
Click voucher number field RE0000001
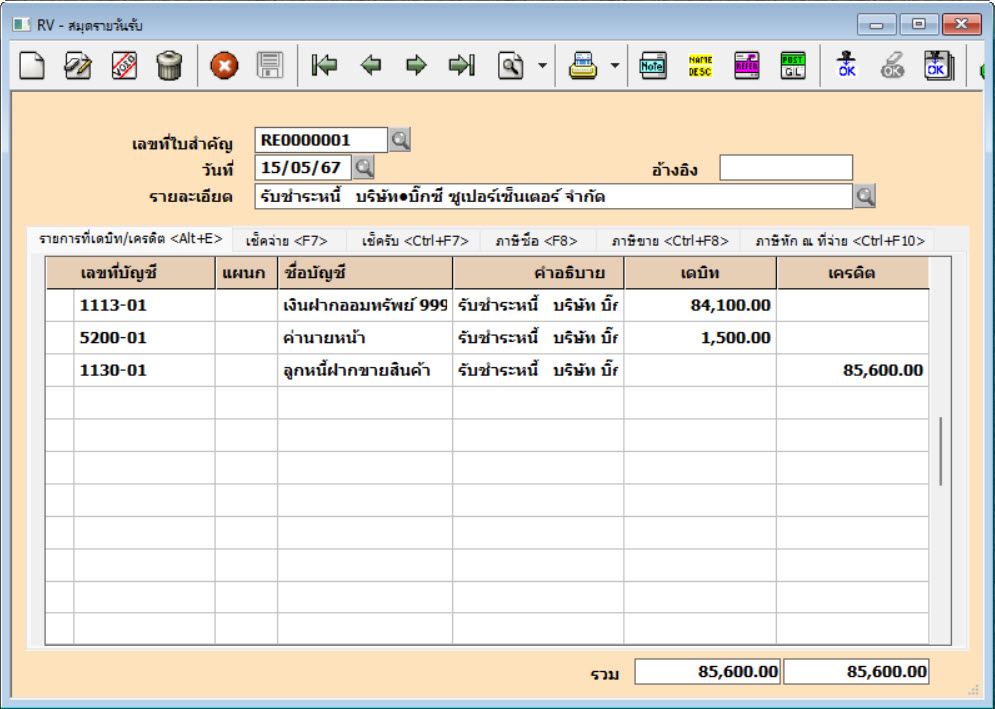coord(320,140)
